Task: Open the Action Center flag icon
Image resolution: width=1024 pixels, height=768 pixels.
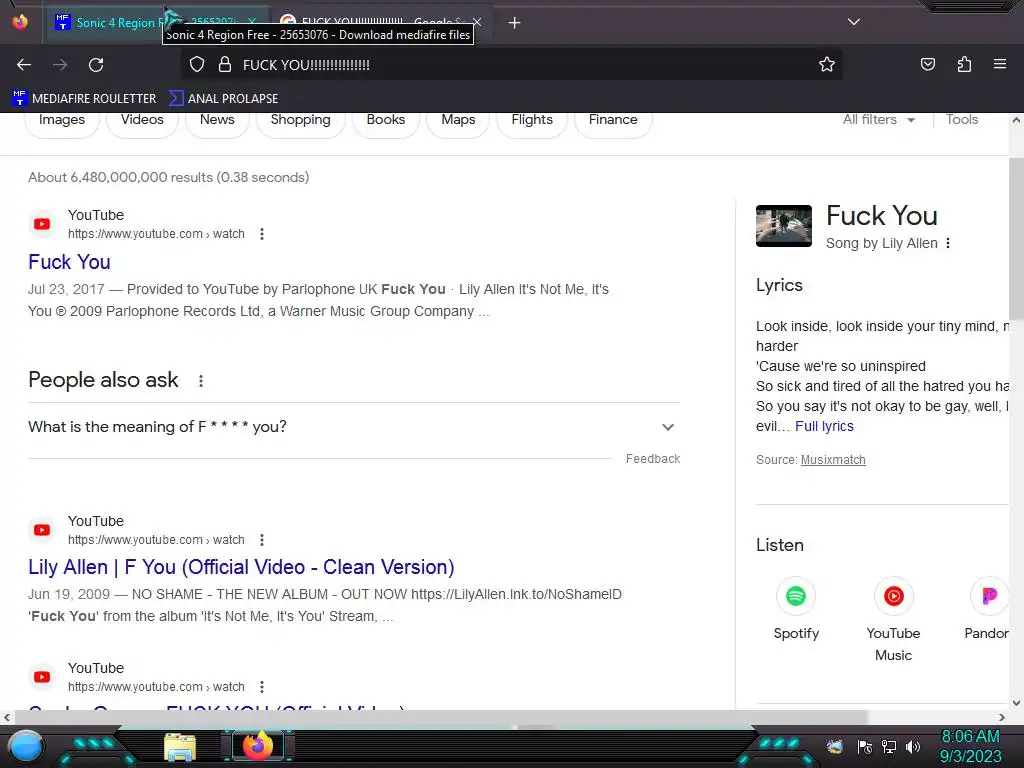Action: (x=864, y=747)
